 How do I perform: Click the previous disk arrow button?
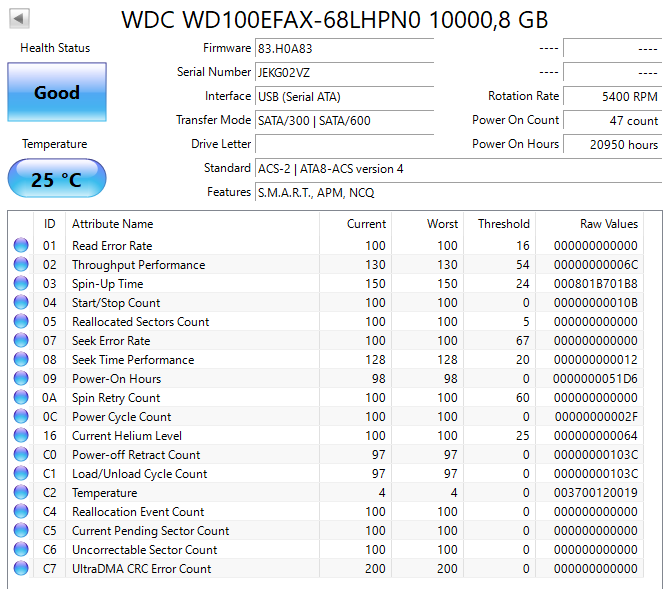(19, 19)
